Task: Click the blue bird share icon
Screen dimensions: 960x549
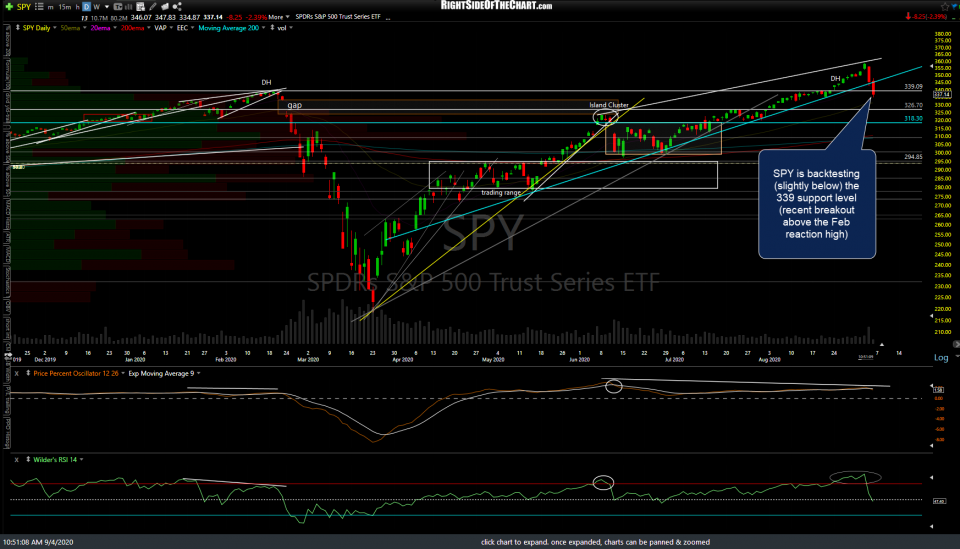Action: 955,6
